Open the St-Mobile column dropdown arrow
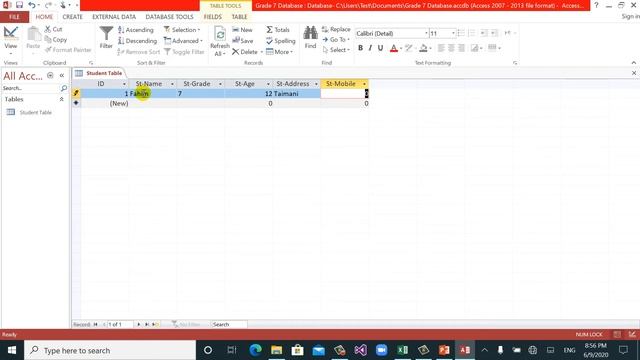Screen dimensions: 640x360 pyautogui.click(x=364, y=84)
